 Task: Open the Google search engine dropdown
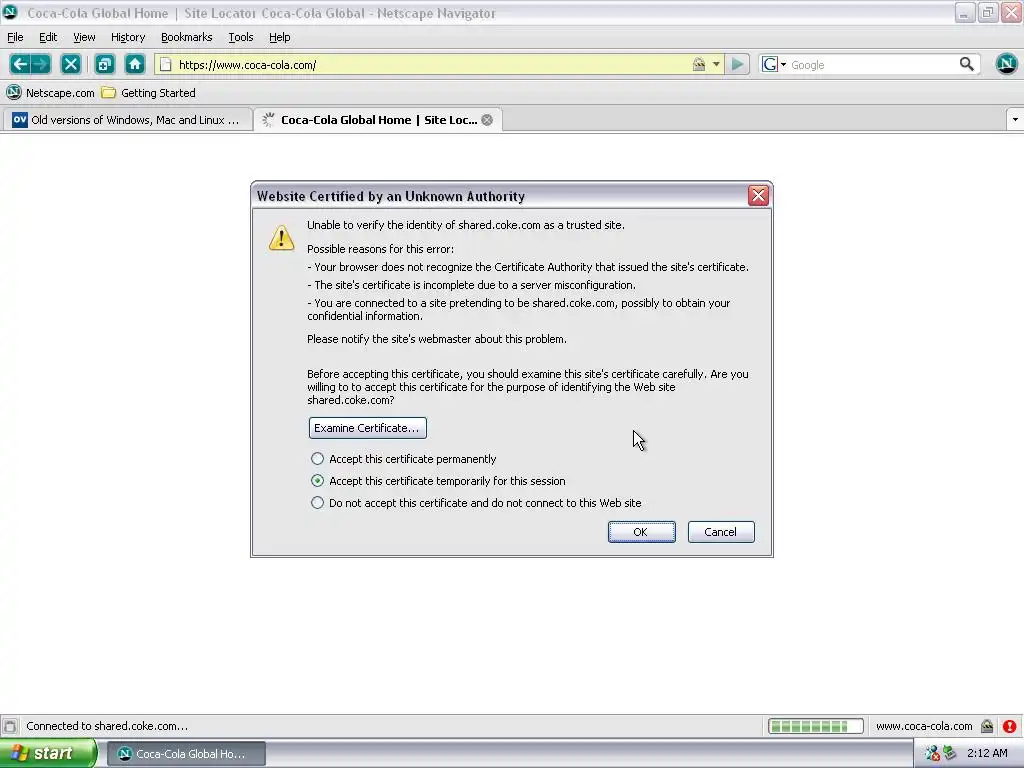[774, 64]
